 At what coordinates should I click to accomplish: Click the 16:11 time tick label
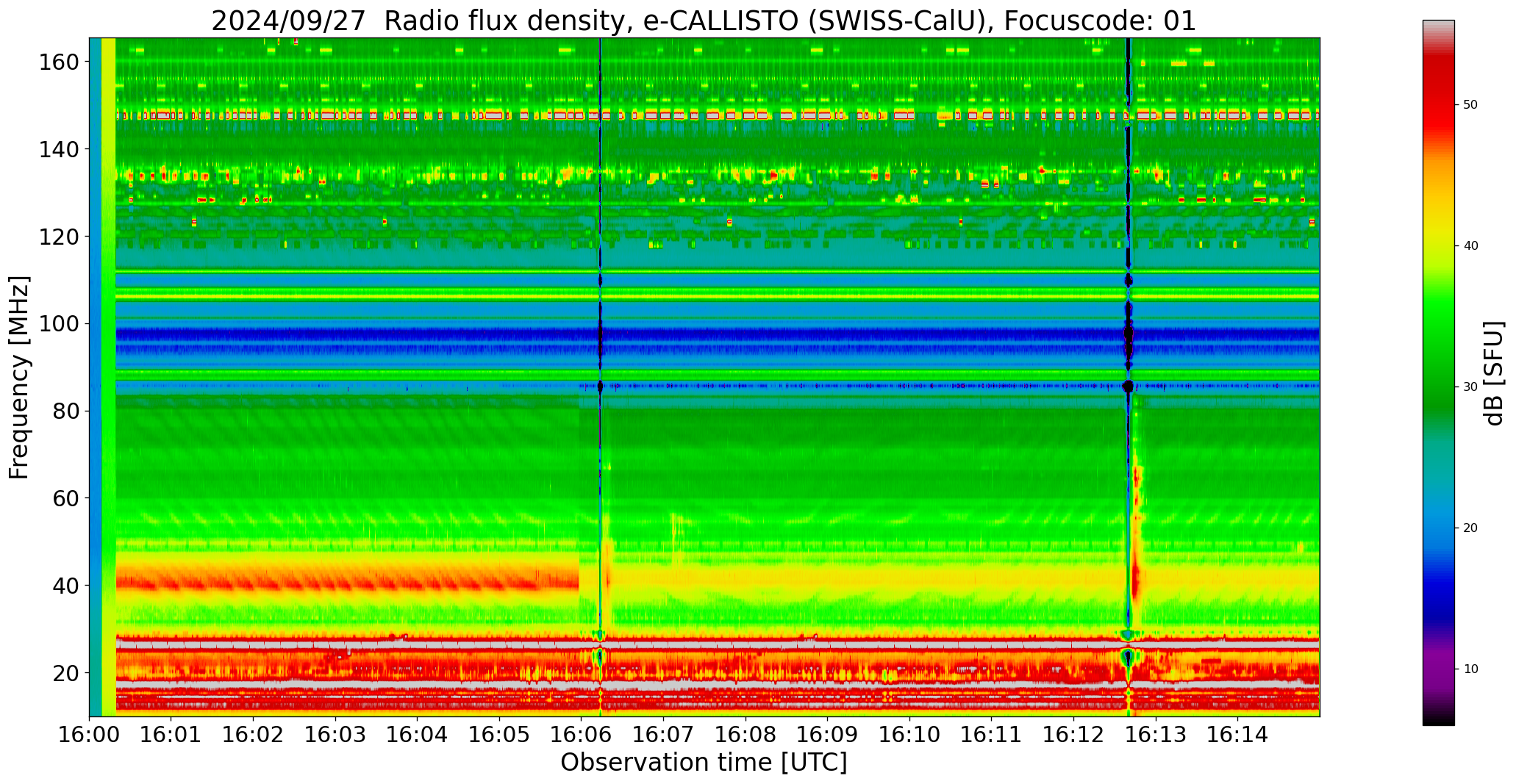[991, 734]
